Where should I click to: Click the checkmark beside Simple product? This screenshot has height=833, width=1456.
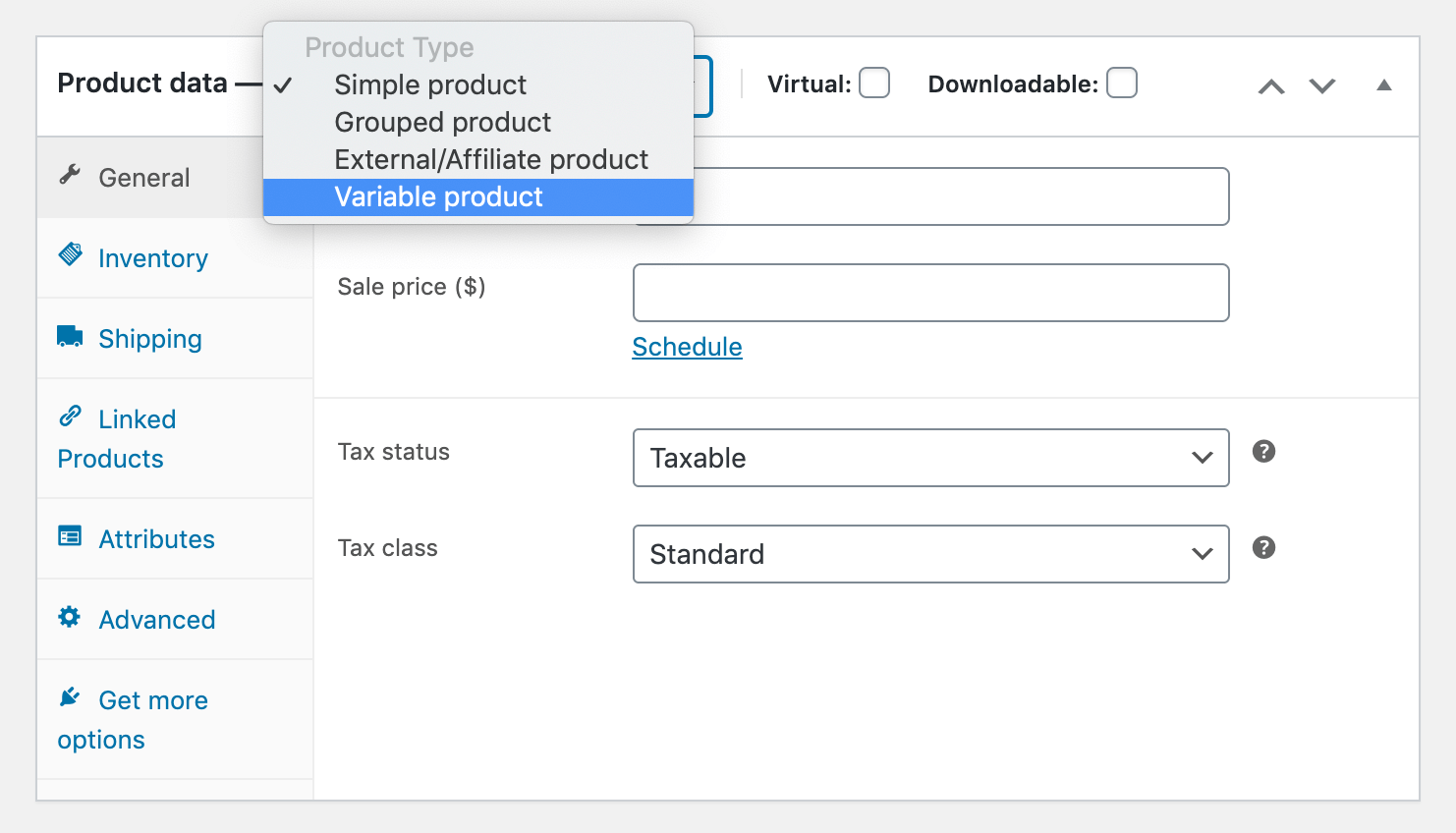point(283,85)
